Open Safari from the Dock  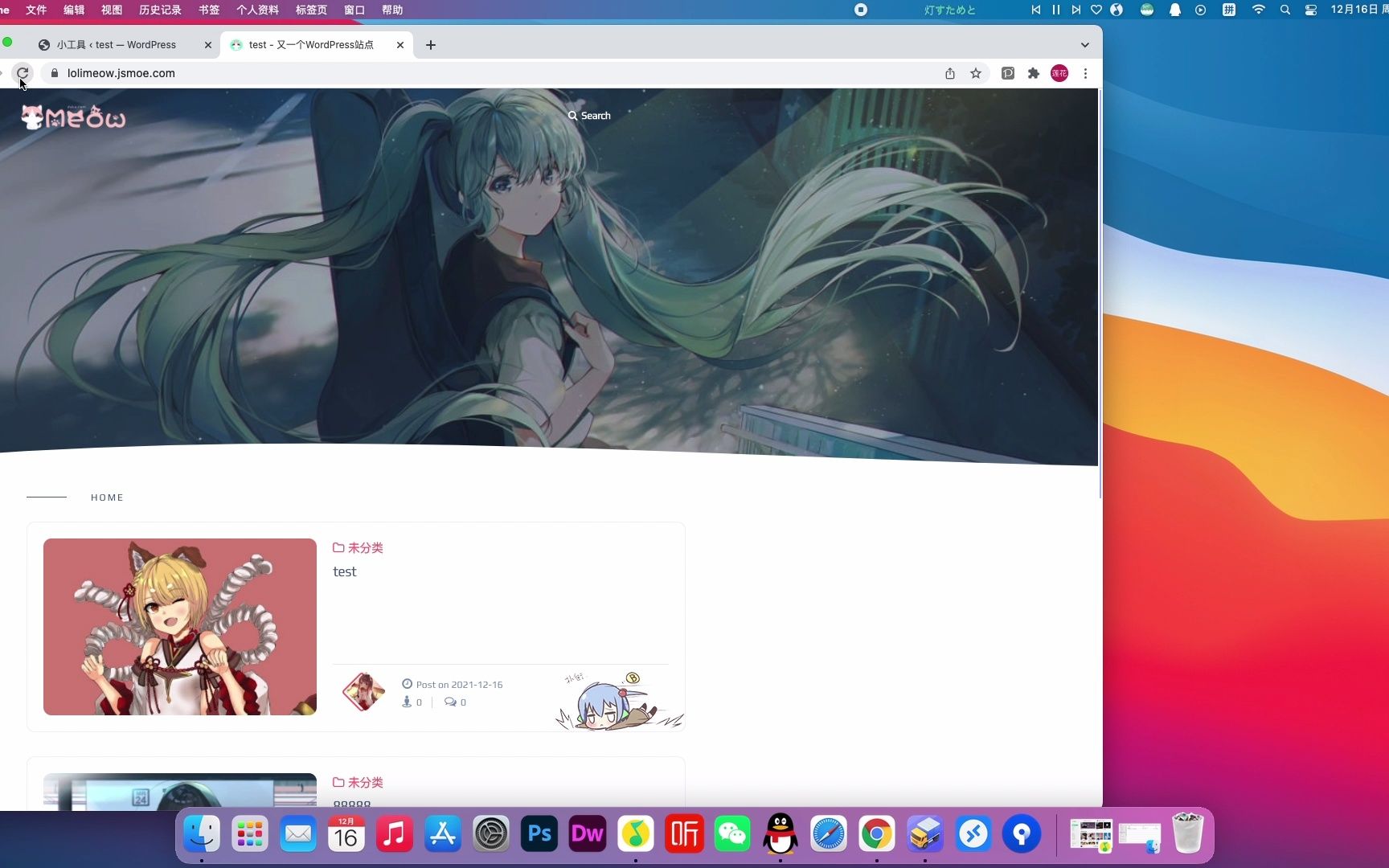[829, 834]
